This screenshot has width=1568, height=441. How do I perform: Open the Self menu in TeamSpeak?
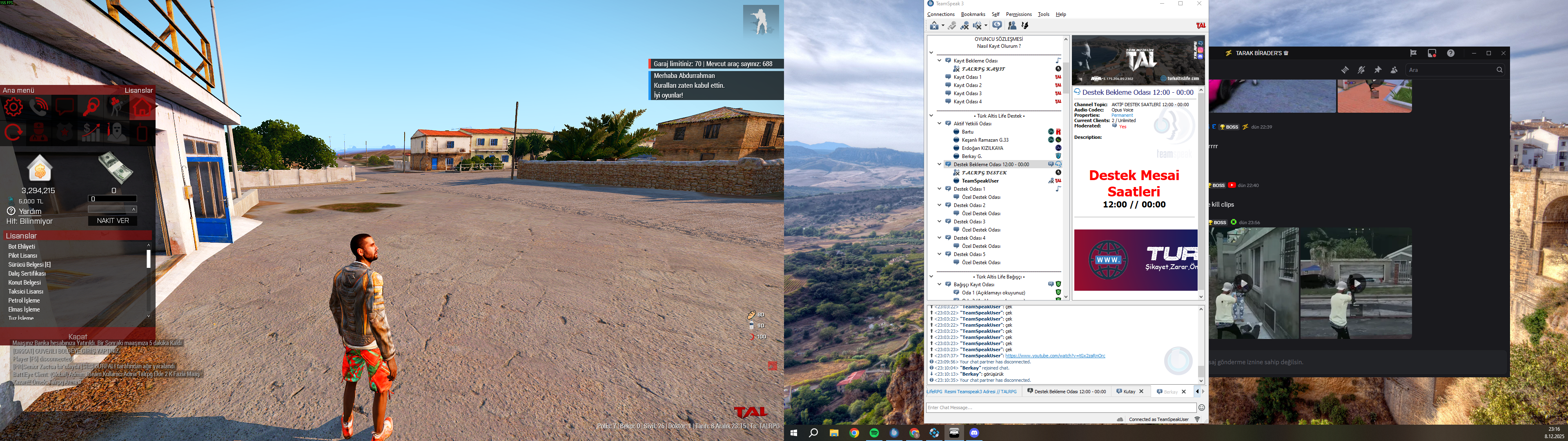point(995,15)
